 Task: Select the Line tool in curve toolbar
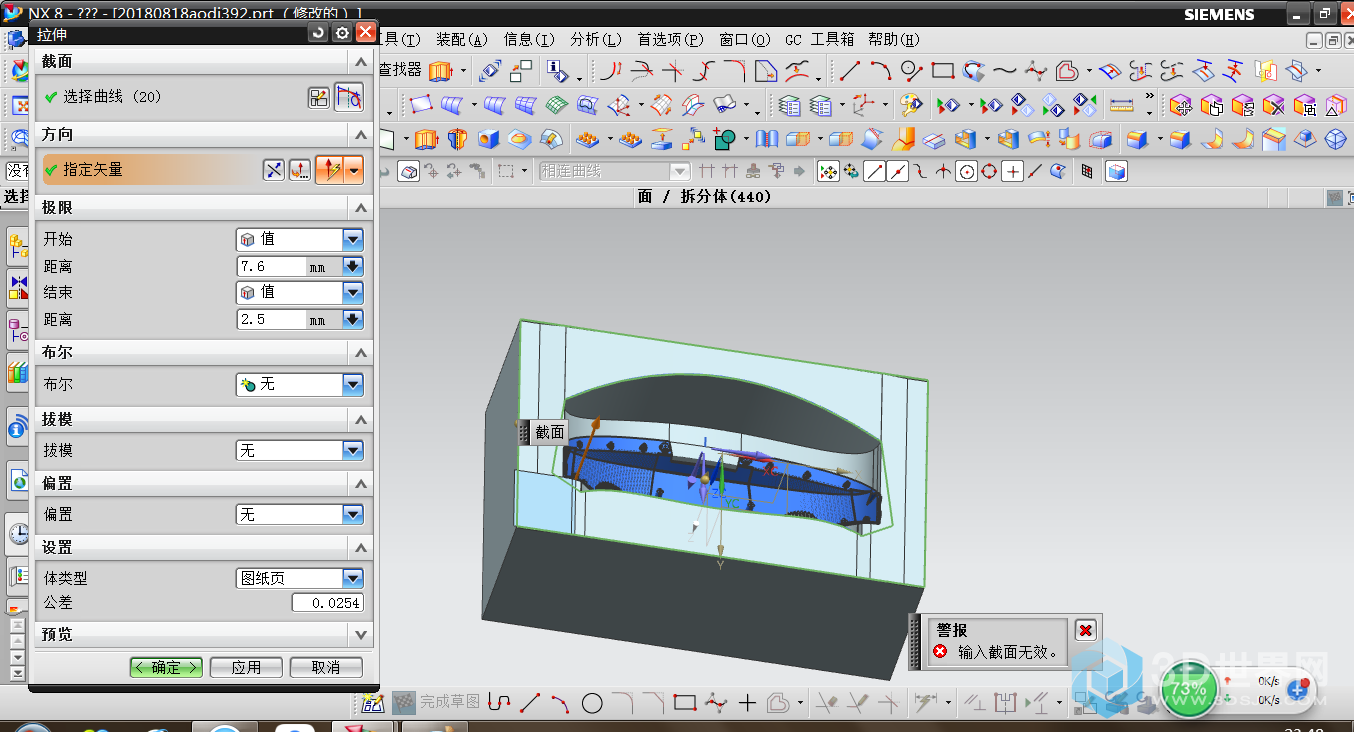tap(849, 71)
